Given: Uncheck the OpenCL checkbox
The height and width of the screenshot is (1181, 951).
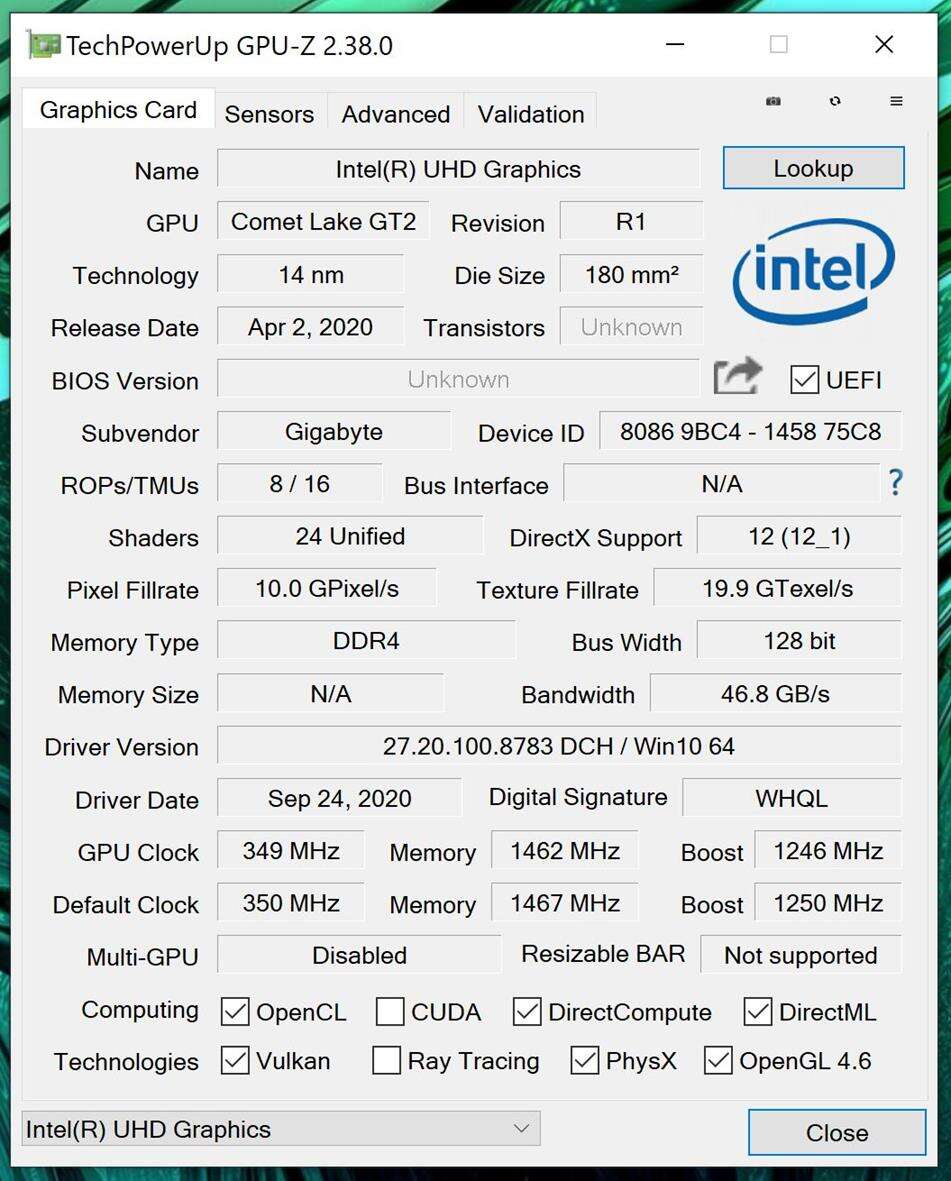Looking at the screenshot, I should (x=235, y=1012).
